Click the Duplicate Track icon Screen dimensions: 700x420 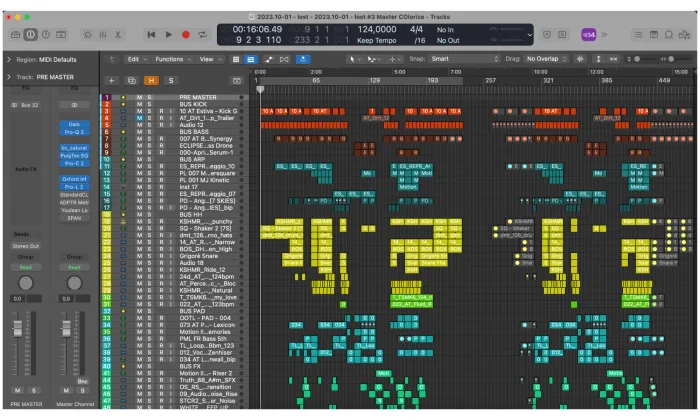click(132, 79)
